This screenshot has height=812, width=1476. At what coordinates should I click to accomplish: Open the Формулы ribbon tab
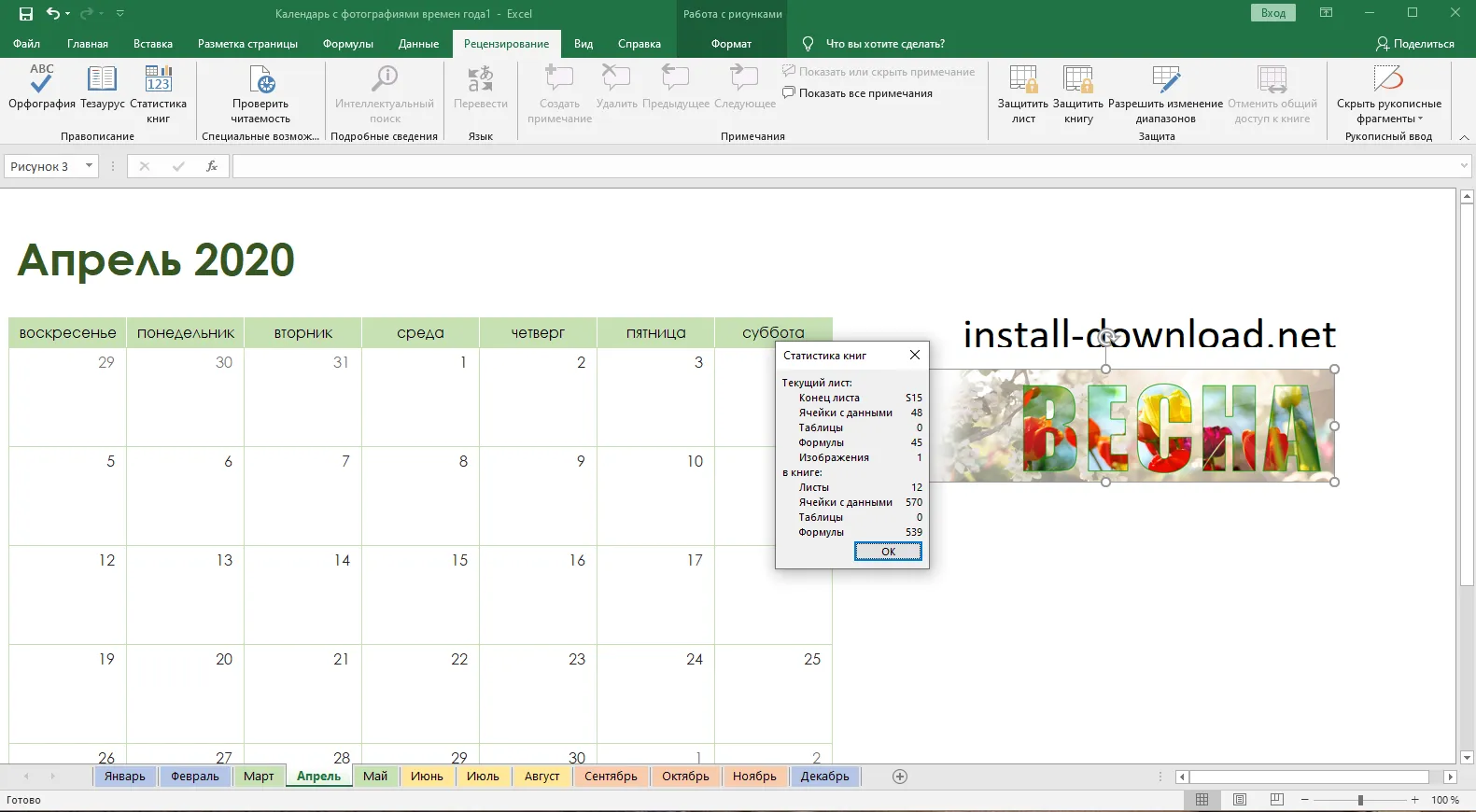(x=347, y=44)
